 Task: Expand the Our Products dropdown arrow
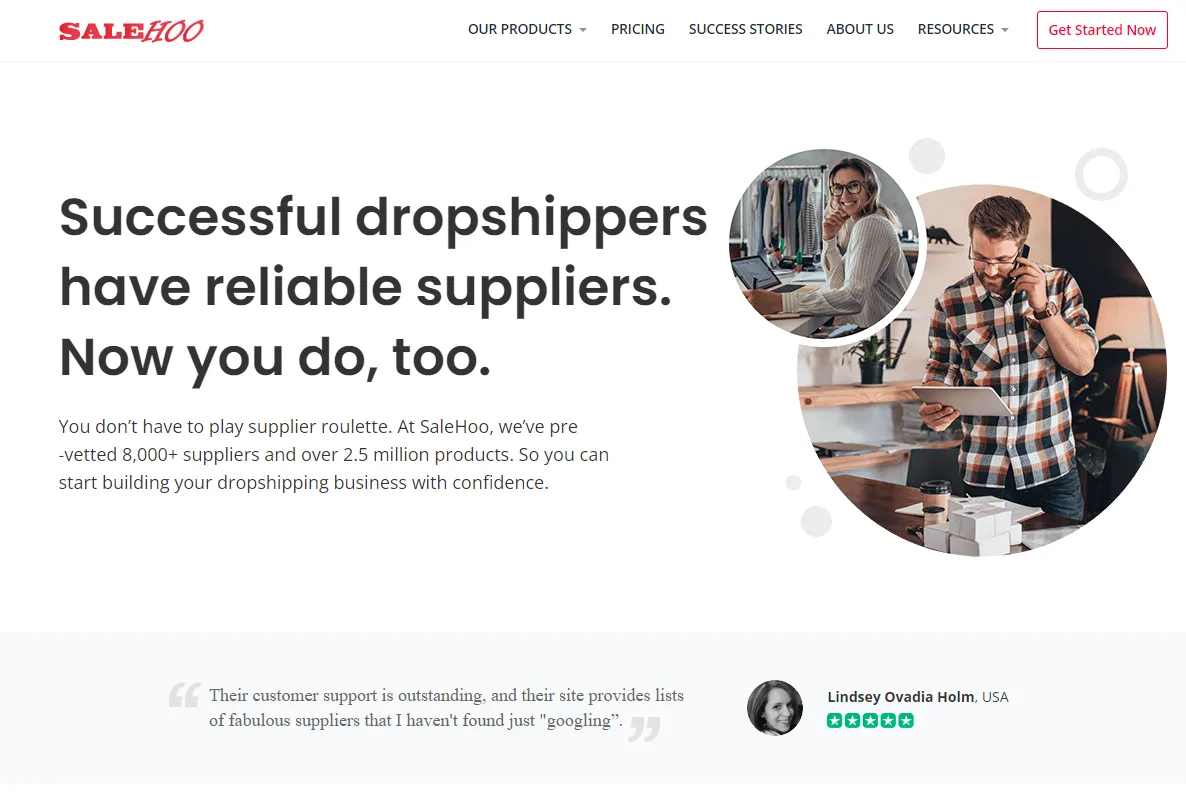coord(582,30)
